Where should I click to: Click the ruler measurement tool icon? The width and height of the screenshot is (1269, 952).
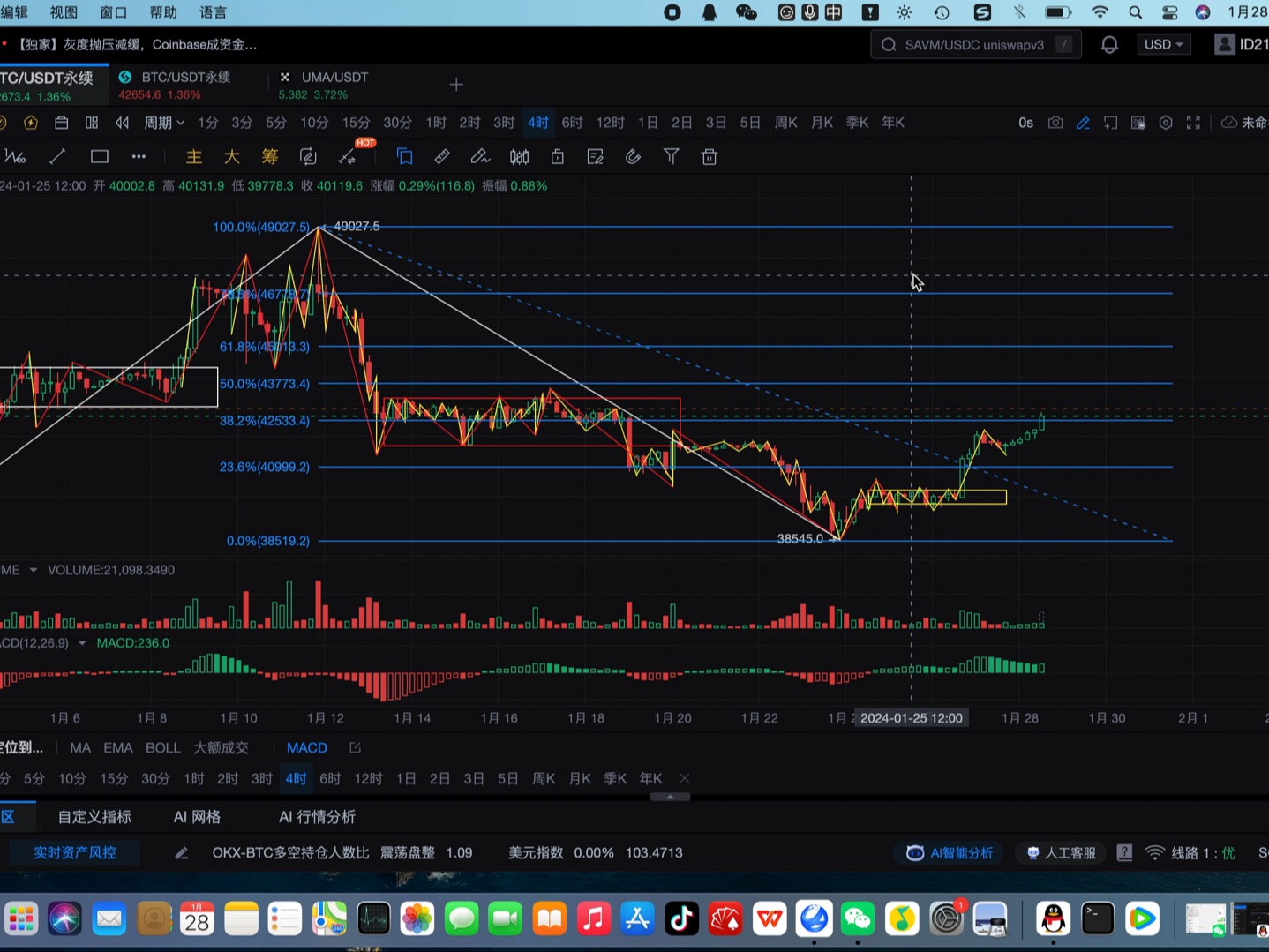pyautogui.click(x=442, y=157)
